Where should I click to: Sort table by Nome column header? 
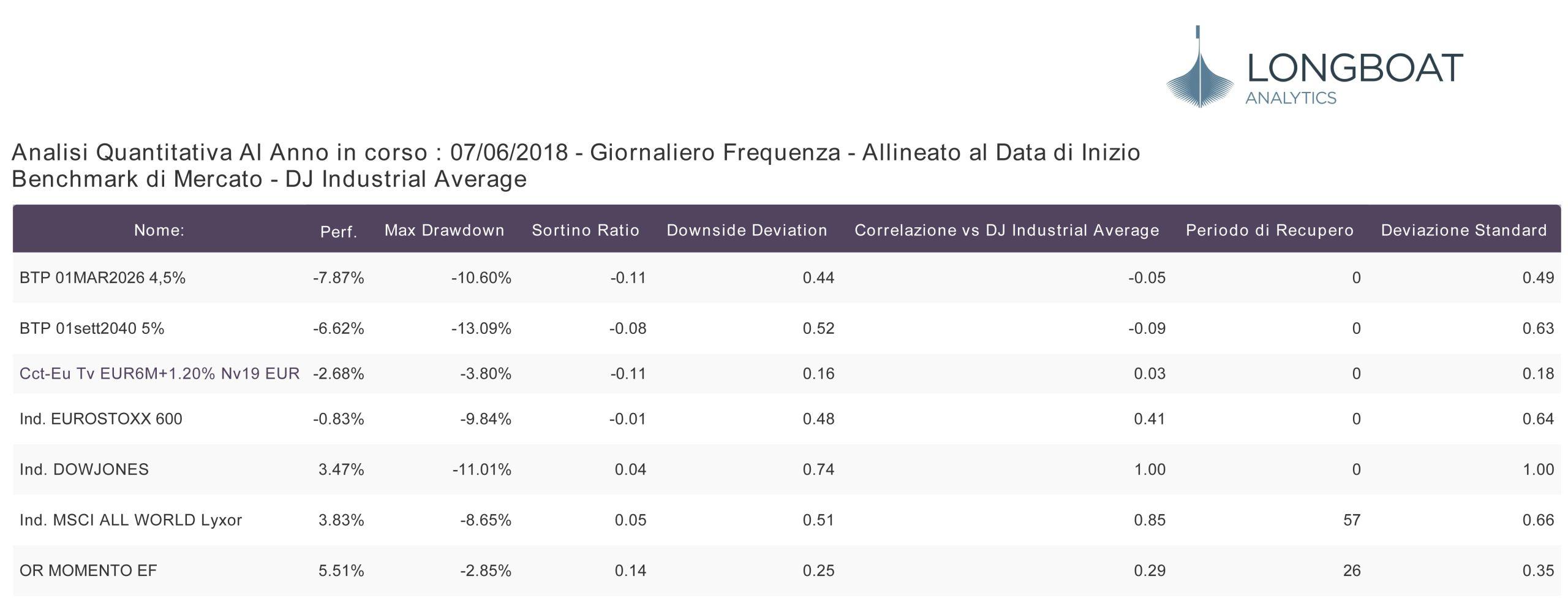click(x=159, y=230)
